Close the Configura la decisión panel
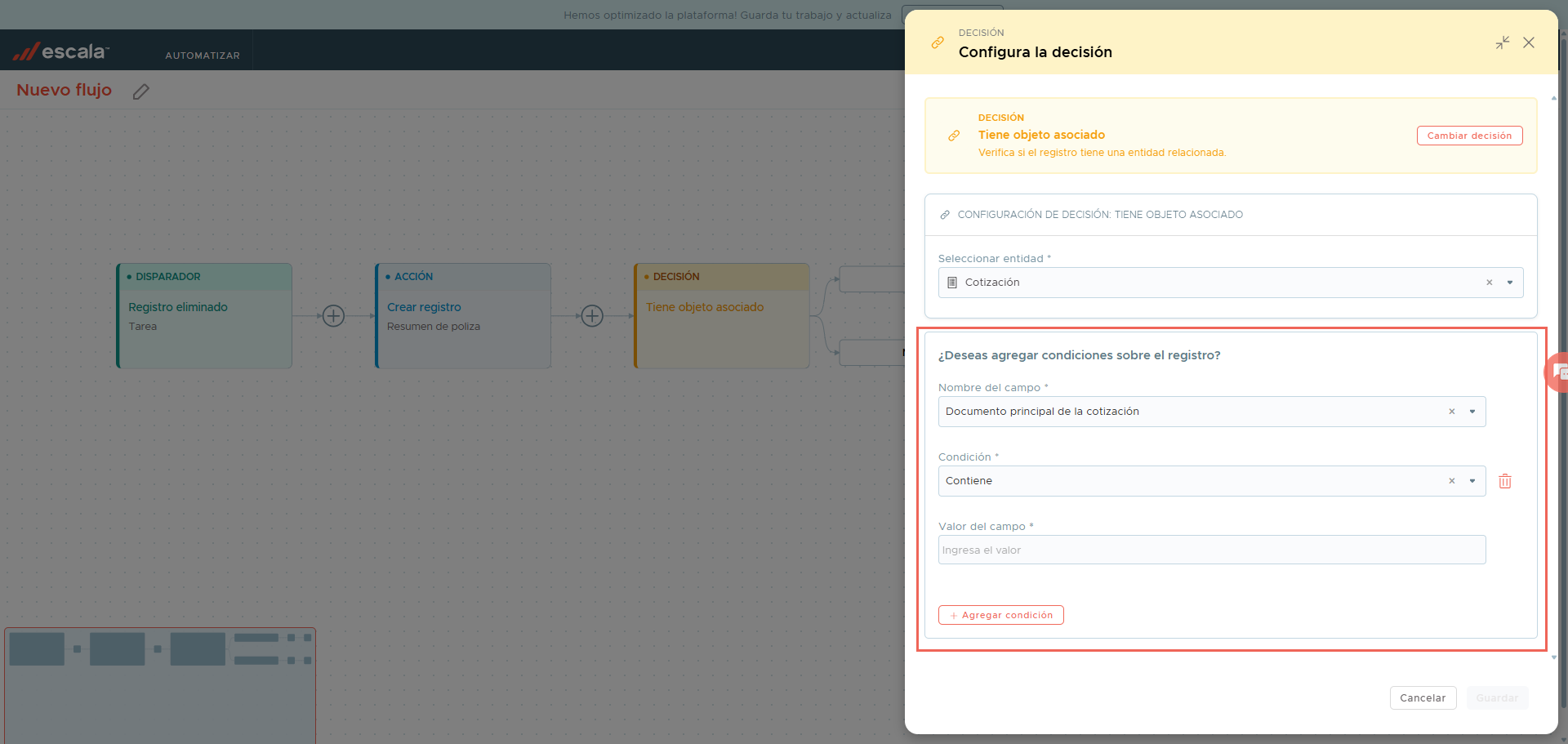The width and height of the screenshot is (1568, 744). point(1529,42)
